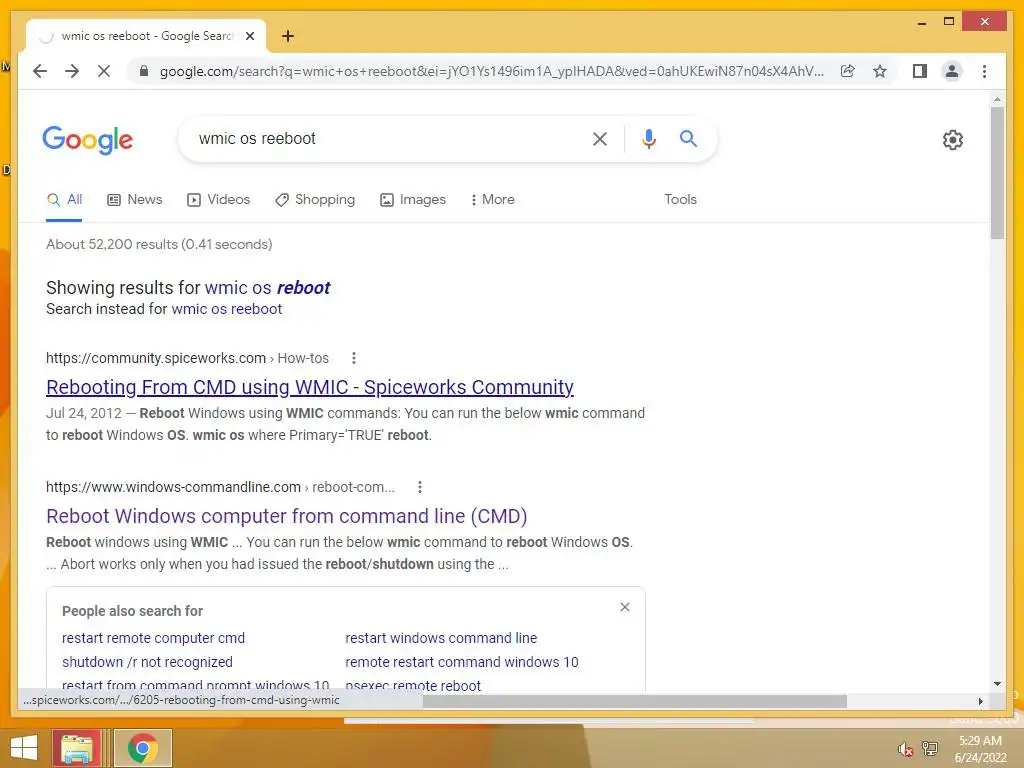The width and height of the screenshot is (1024, 768).
Task: Open the muted volume tray icon
Action: pos(905,748)
